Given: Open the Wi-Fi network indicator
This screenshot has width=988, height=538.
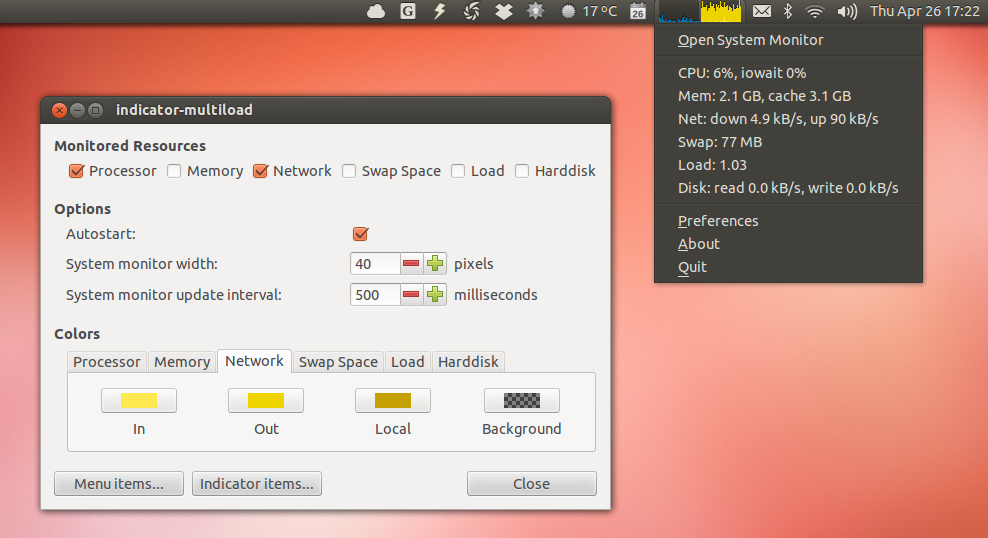Looking at the screenshot, I should pyautogui.click(x=815, y=11).
